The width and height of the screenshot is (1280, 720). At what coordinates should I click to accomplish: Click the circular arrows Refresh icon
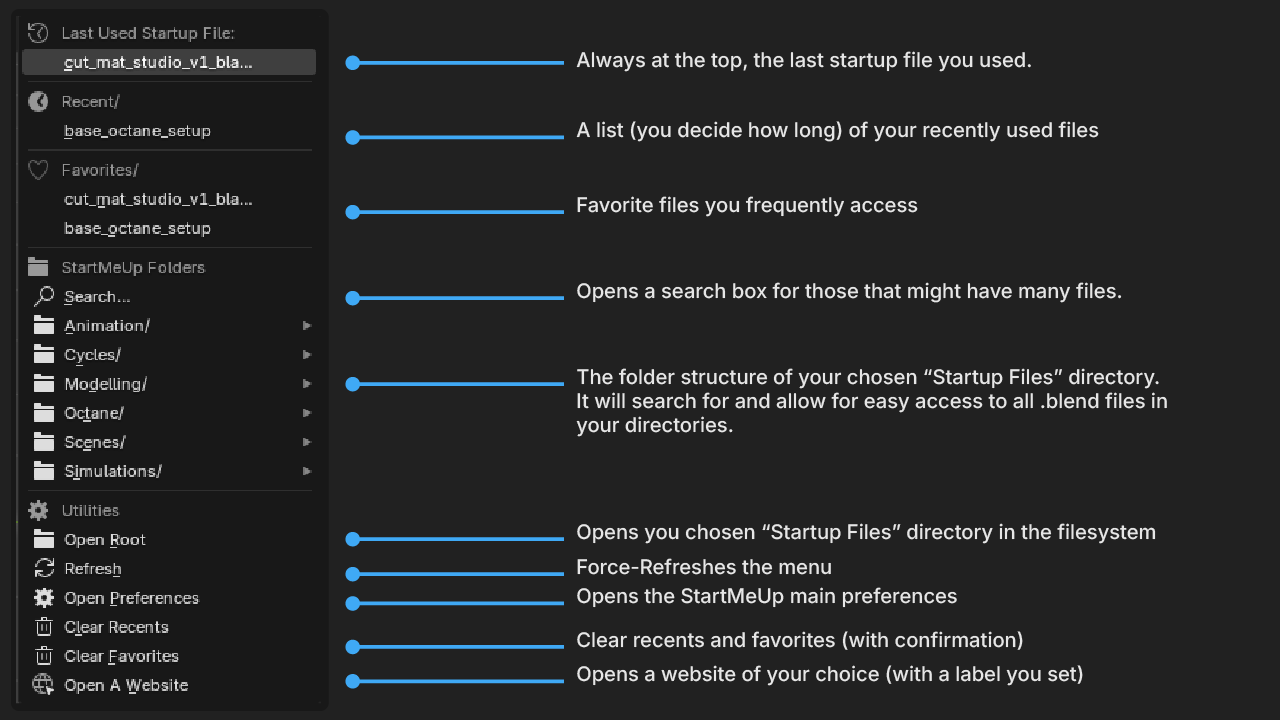[x=44, y=568]
